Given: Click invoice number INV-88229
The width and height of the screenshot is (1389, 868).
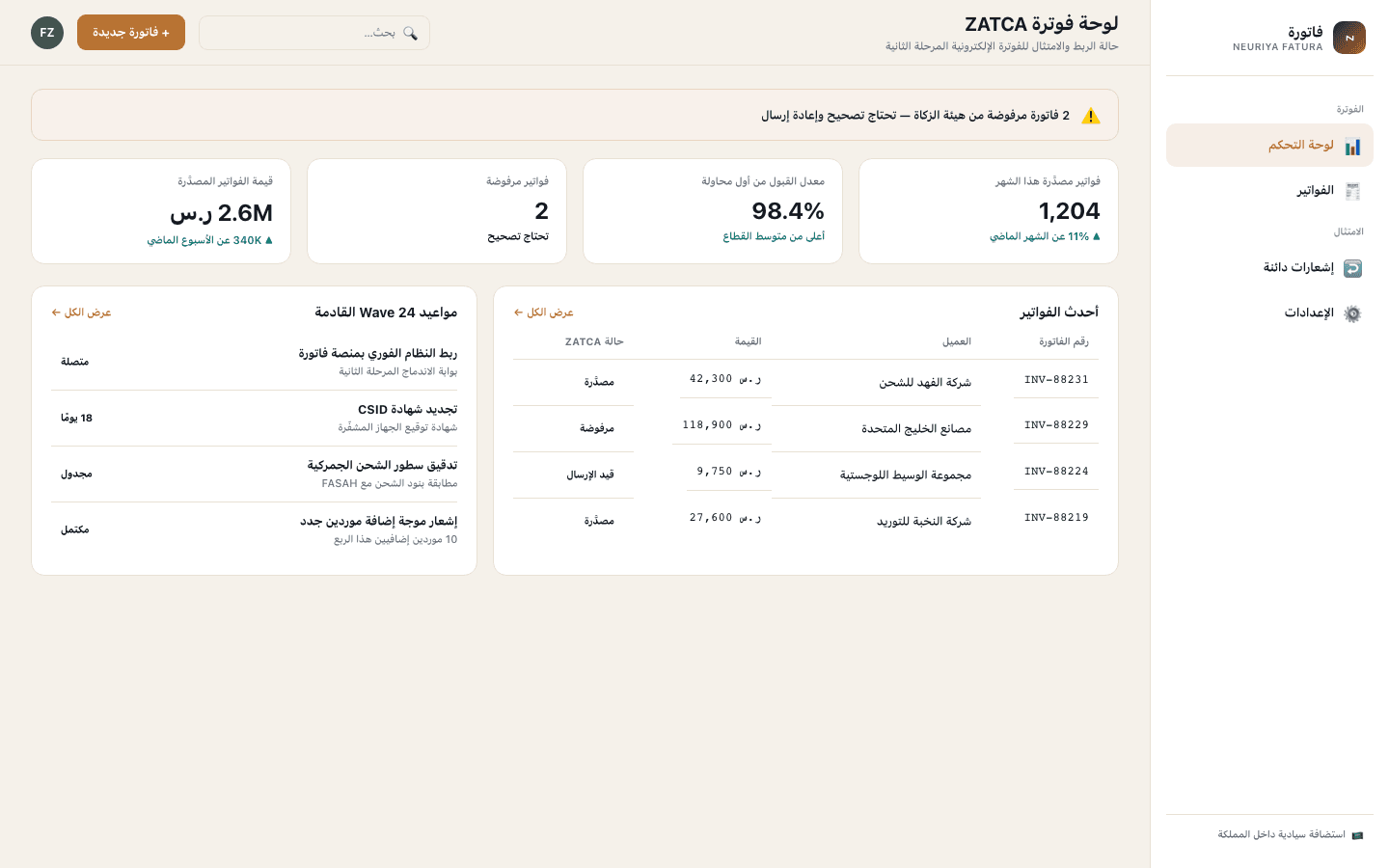Looking at the screenshot, I should pyautogui.click(x=1056, y=425).
